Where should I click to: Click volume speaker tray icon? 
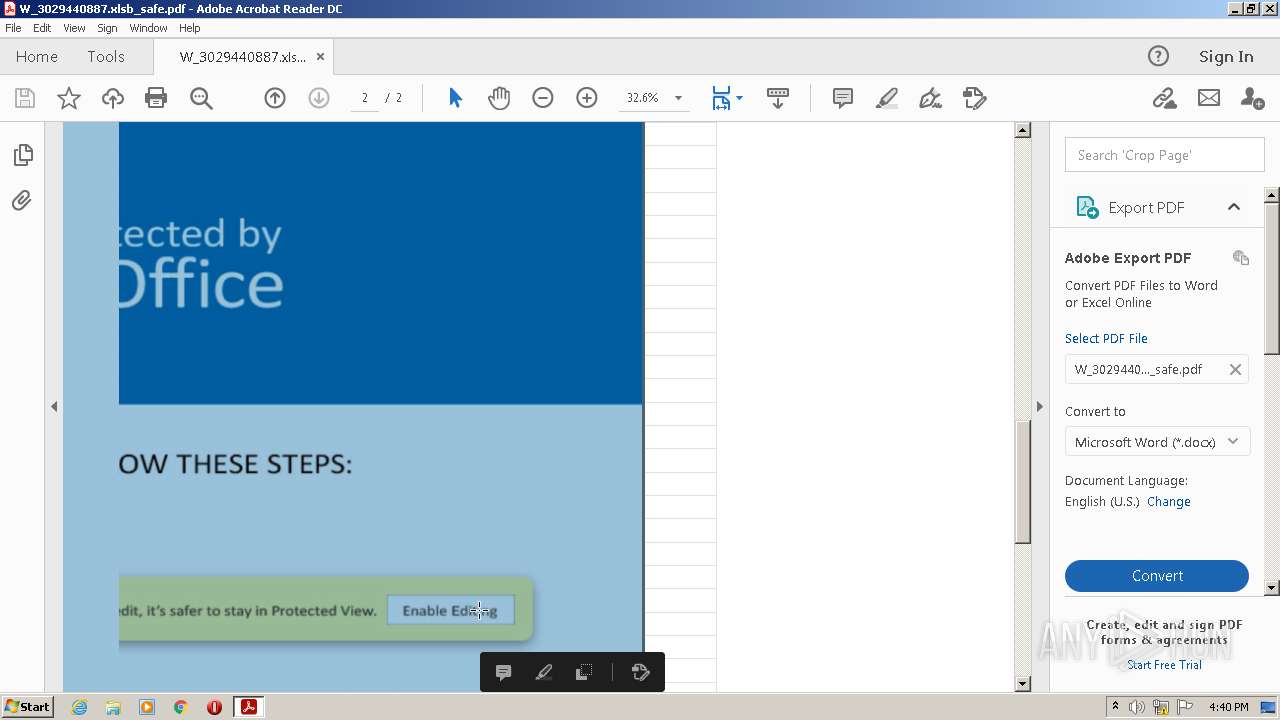click(x=1137, y=707)
